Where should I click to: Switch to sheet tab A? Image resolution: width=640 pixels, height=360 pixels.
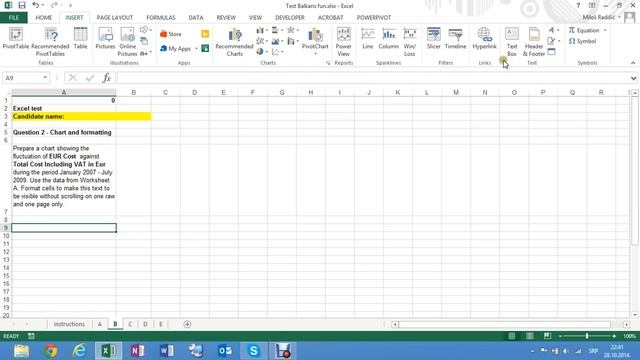(x=100, y=324)
